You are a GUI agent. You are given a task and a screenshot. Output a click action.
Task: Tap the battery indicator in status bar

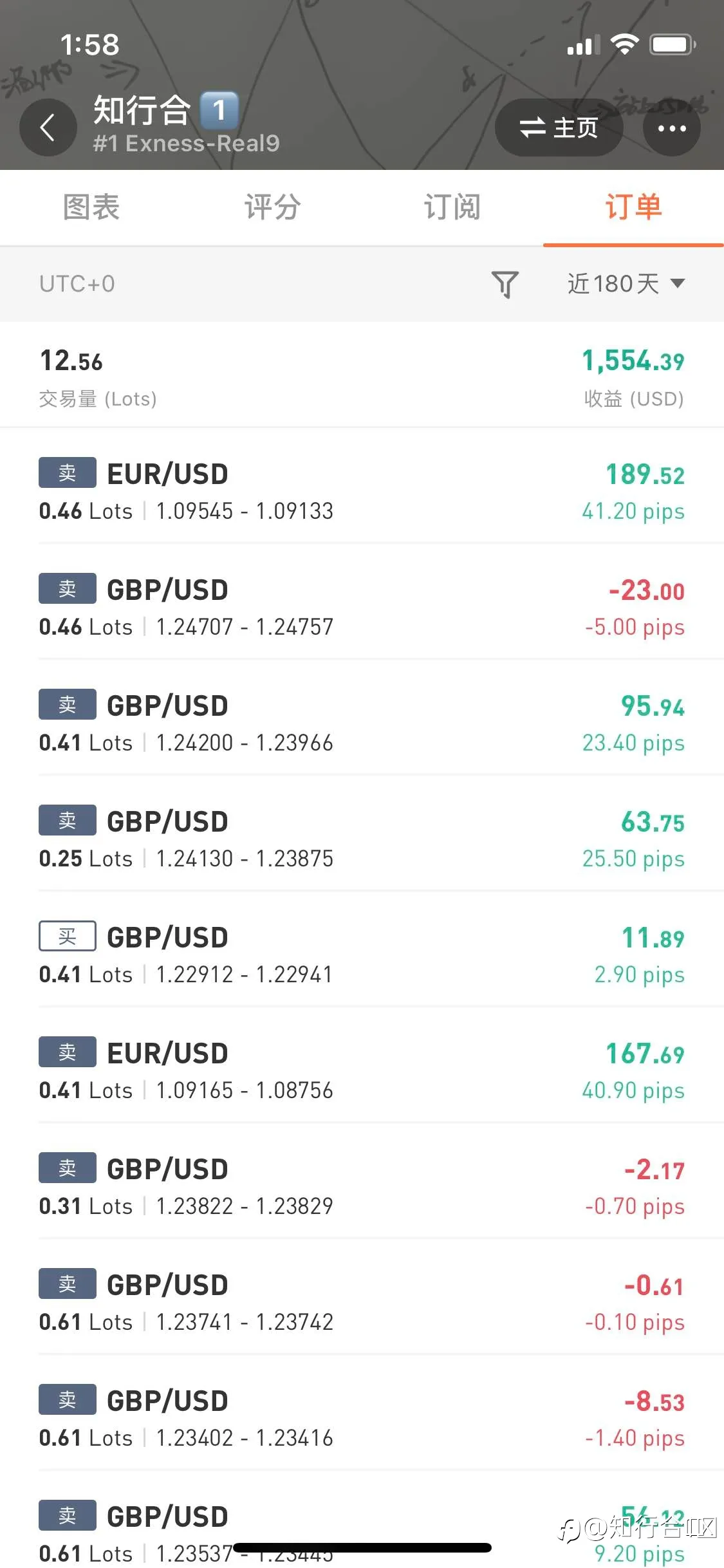tap(673, 44)
